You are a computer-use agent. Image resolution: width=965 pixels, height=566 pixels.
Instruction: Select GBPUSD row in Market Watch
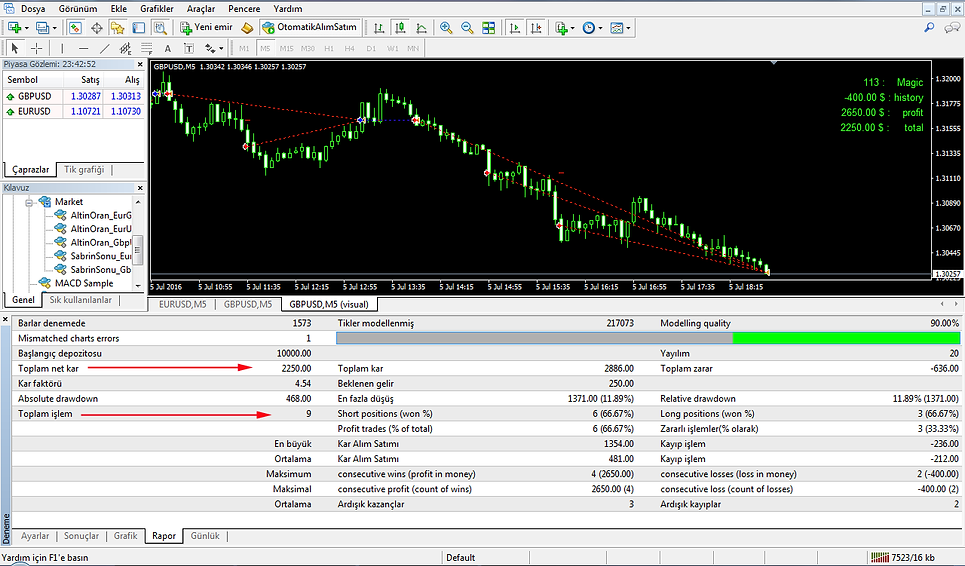pos(73,96)
